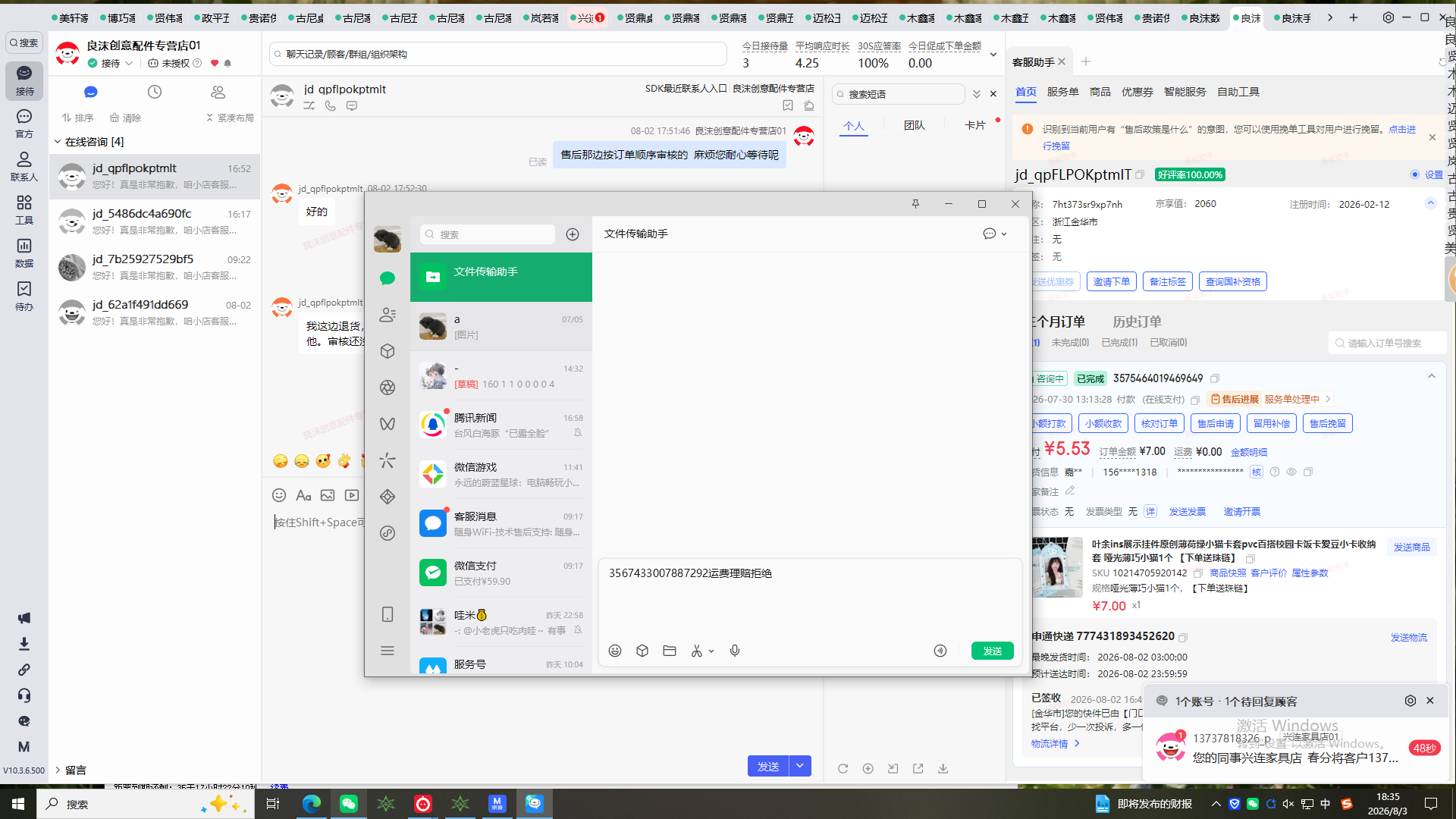The width and height of the screenshot is (1456, 819).
Task: Click the 售后申请 button
Action: tap(1216, 424)
